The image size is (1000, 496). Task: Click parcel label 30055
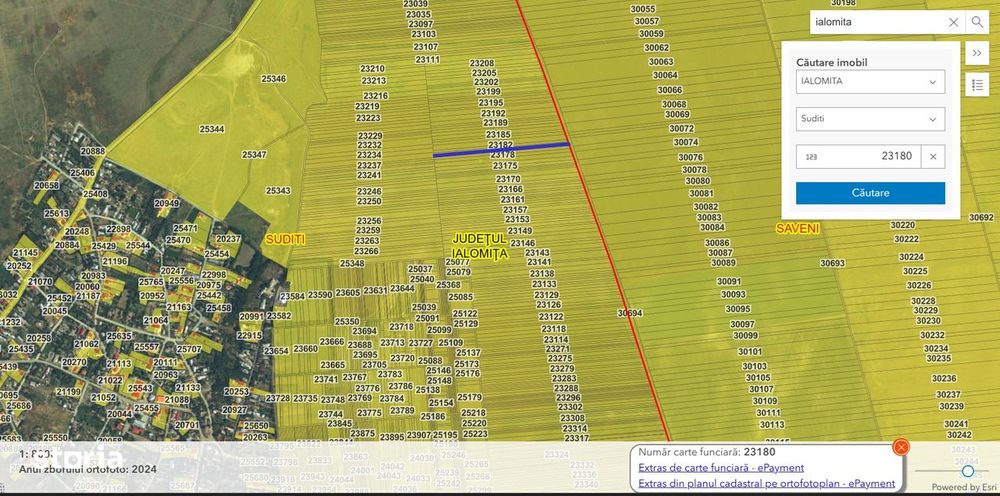643,10
